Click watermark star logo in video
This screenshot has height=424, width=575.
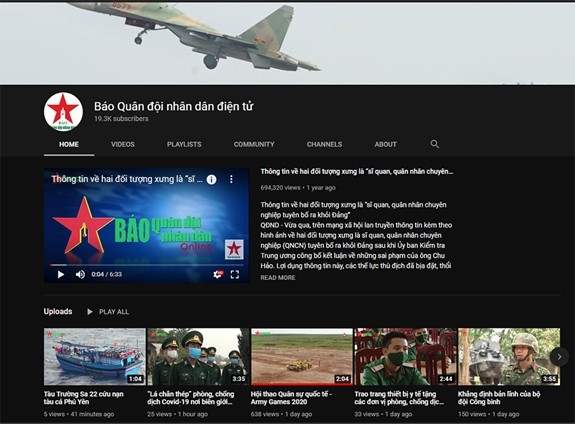click(x=234, y=249)
